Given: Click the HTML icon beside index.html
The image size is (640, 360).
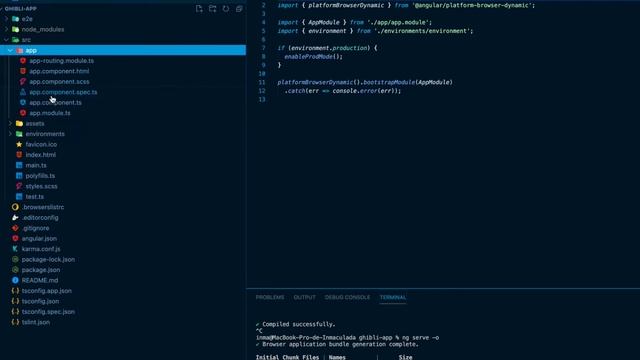Looking at the screenshot, I should click(19, 155).
